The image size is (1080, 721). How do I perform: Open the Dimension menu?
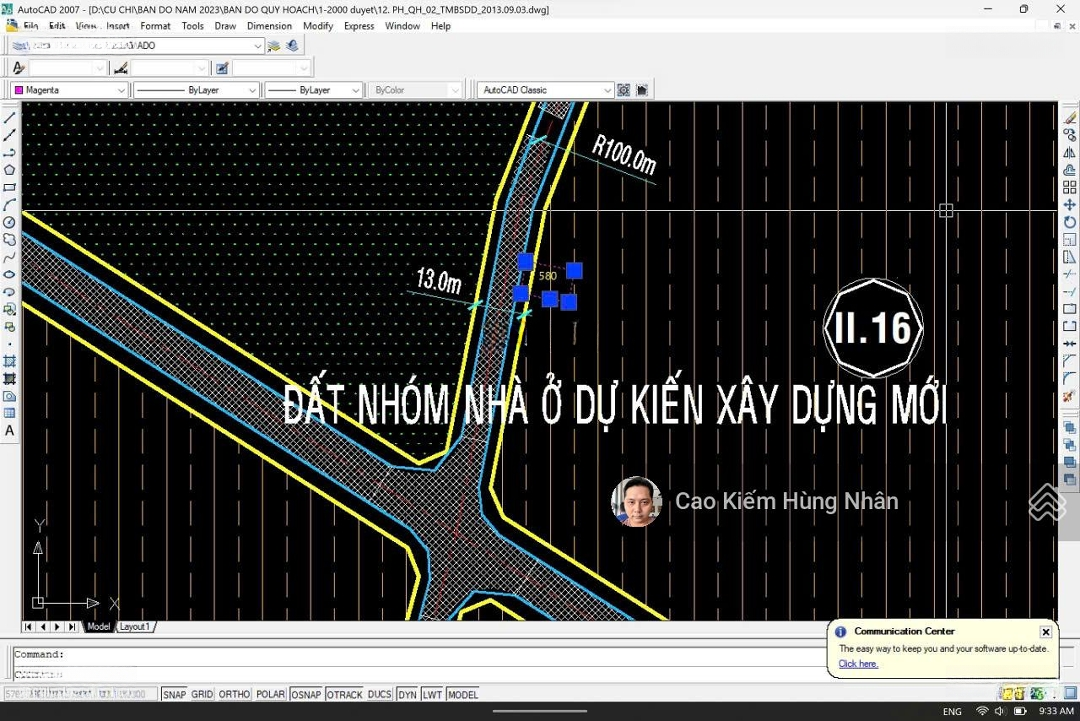pos(269,26)
